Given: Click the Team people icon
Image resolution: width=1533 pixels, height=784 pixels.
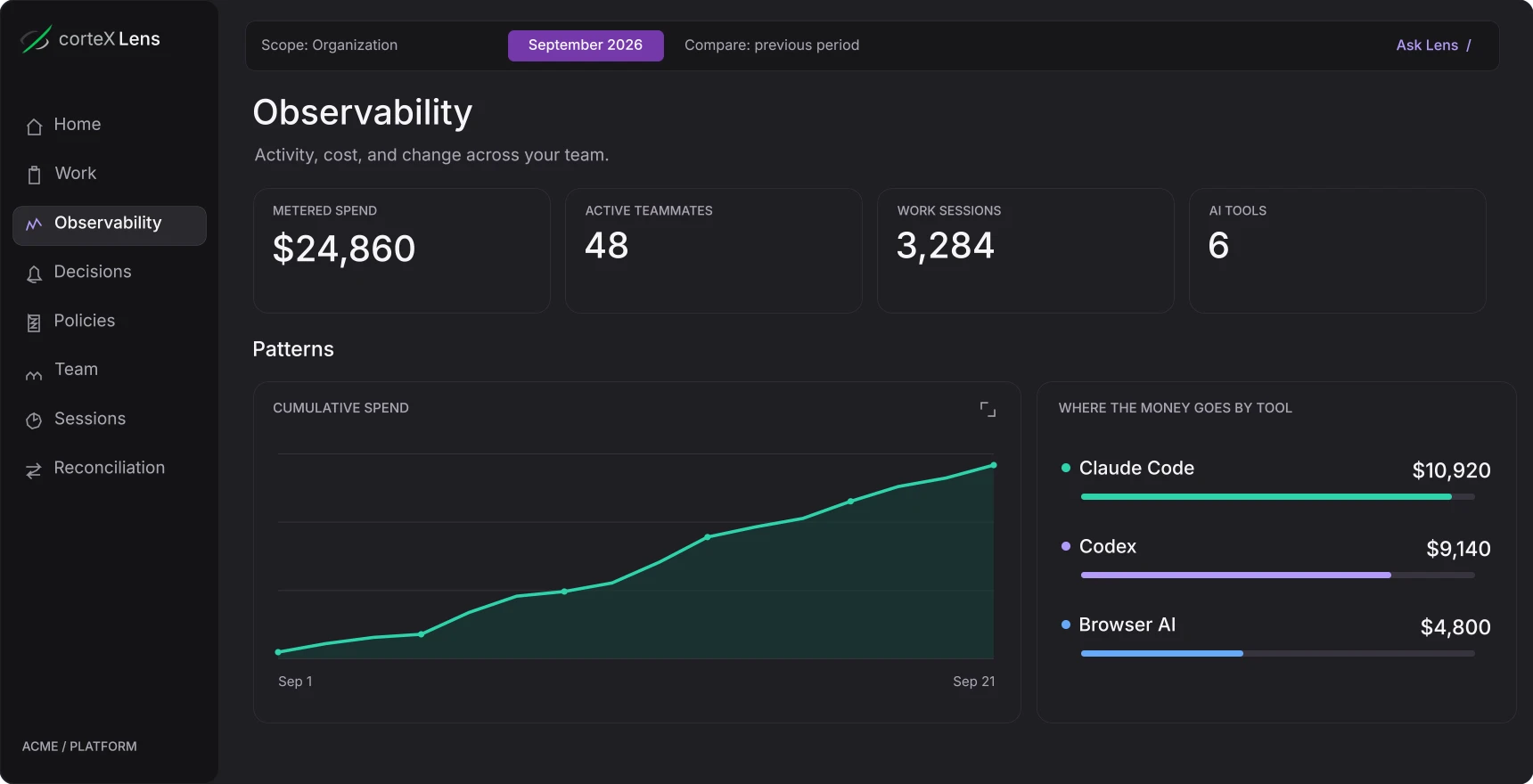Looking at the screenshot, I should (34, 375).
